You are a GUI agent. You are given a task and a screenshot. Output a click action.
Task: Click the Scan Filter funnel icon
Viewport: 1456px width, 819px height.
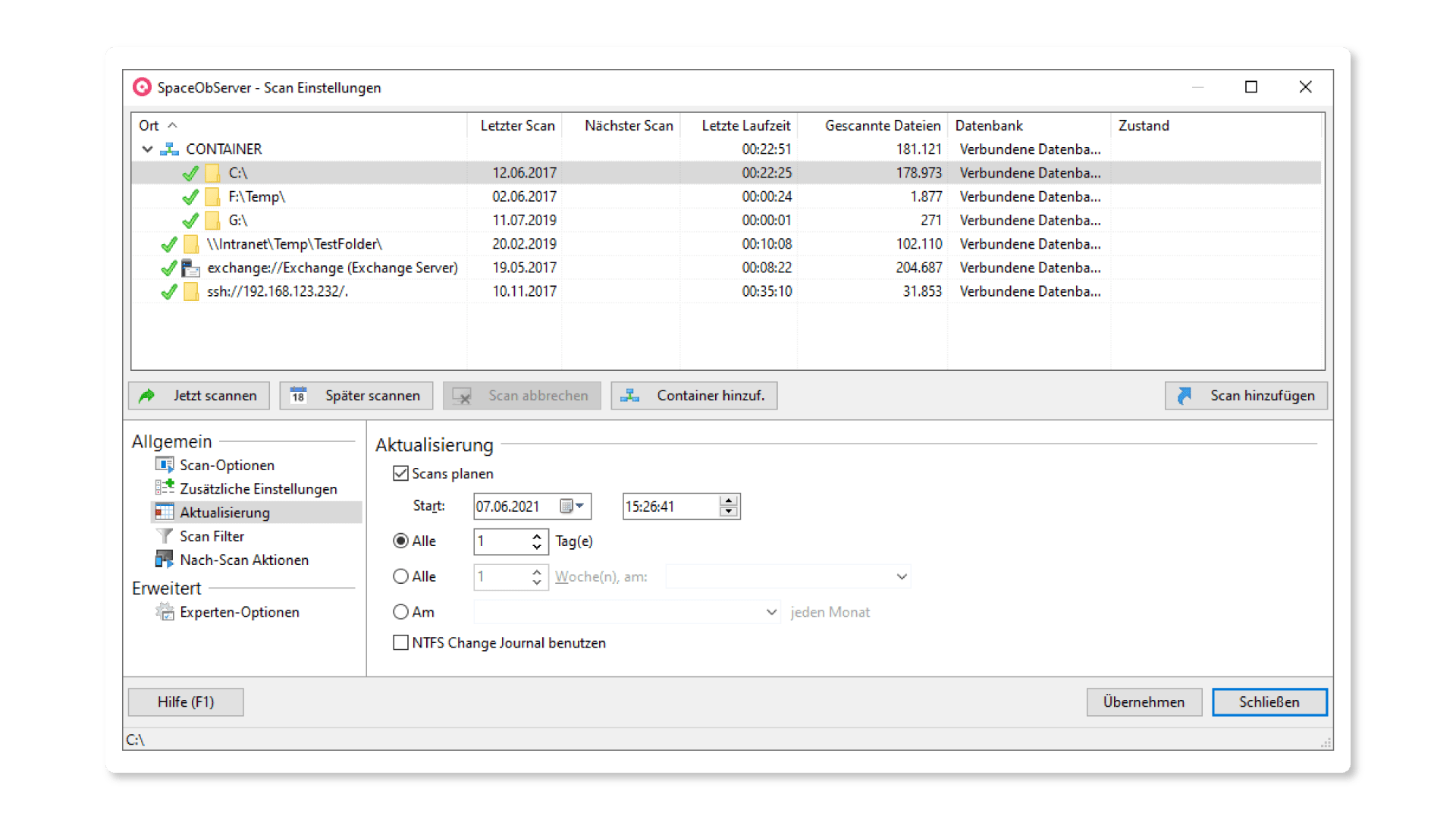pos(165,536)
